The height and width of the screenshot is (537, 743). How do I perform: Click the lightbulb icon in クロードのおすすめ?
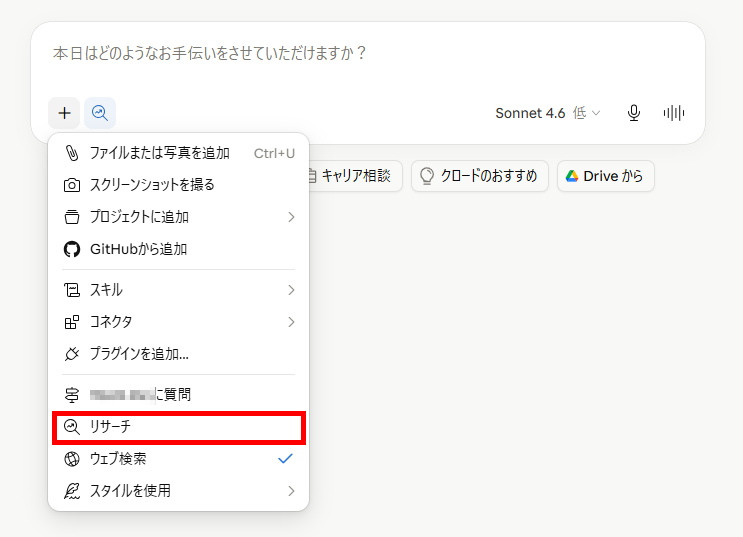(426, 176)
